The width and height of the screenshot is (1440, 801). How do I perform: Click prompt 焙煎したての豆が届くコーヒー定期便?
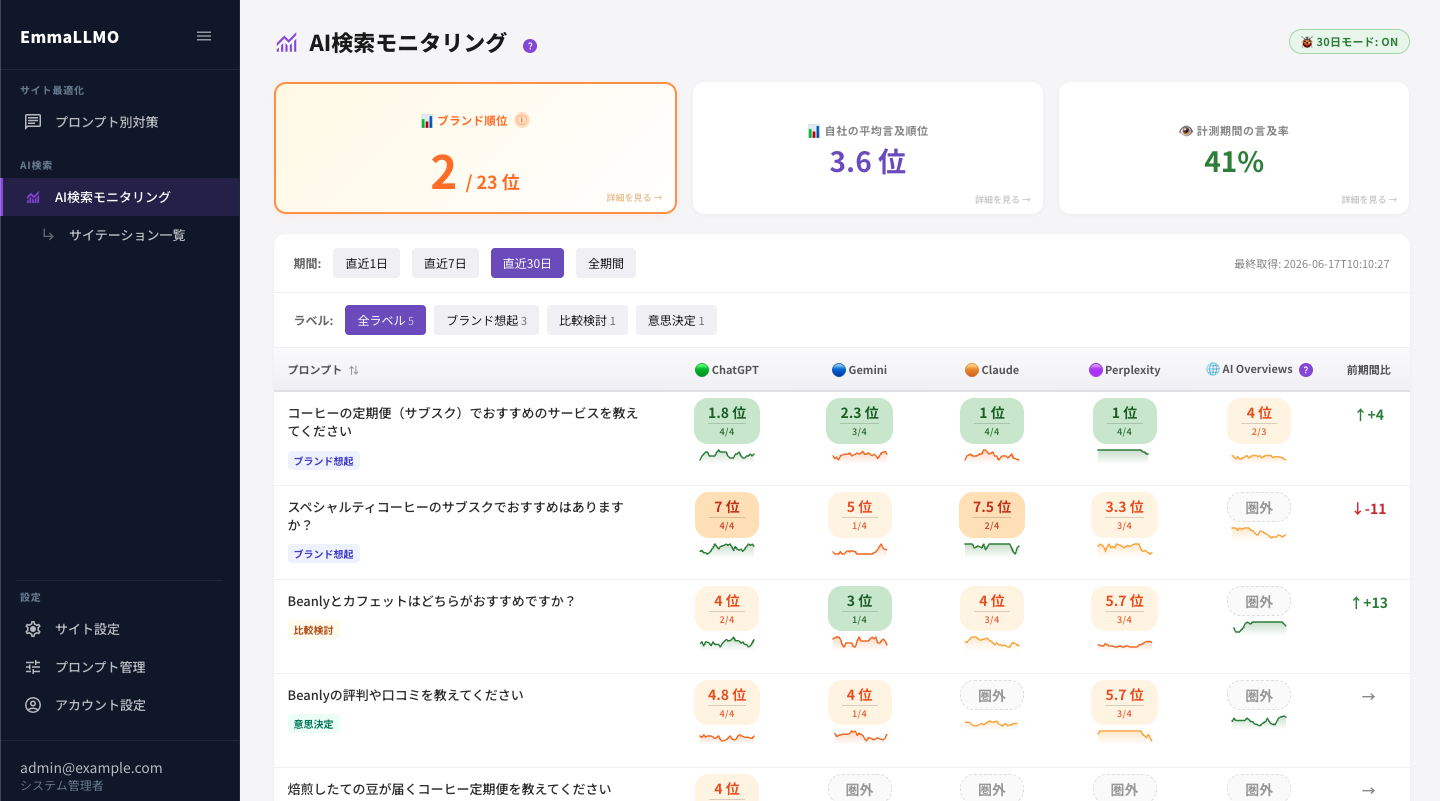(450, 788)
